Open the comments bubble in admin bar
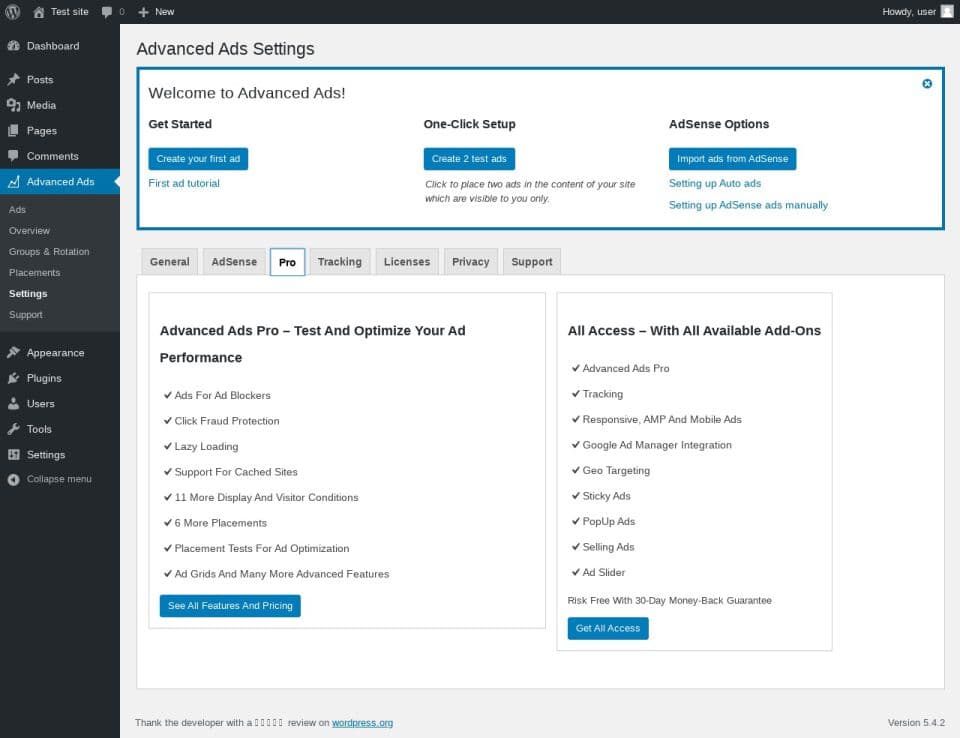This screenshot has width=960, height=738. pos(107,12)
